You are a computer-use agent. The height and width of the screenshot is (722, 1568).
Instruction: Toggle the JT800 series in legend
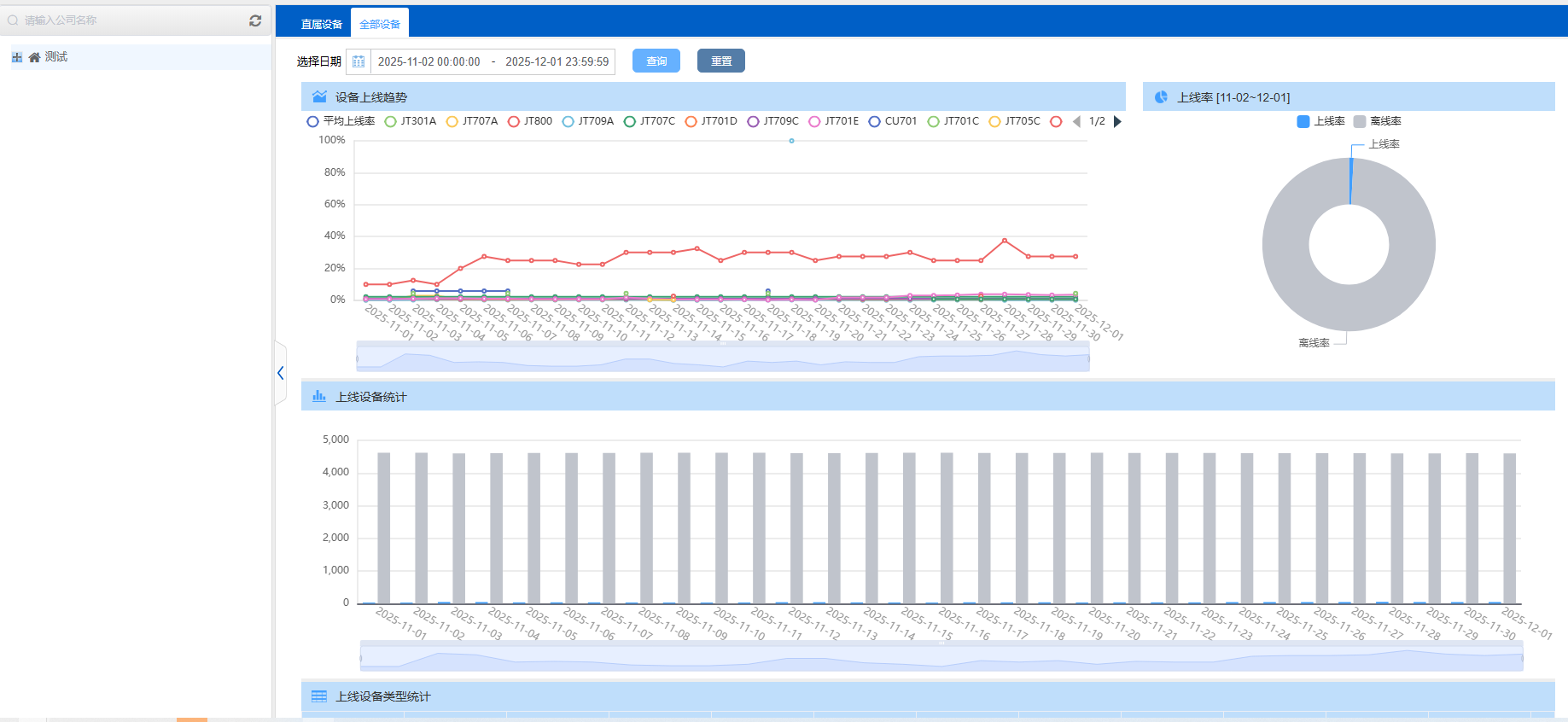(x=530, y=121)
